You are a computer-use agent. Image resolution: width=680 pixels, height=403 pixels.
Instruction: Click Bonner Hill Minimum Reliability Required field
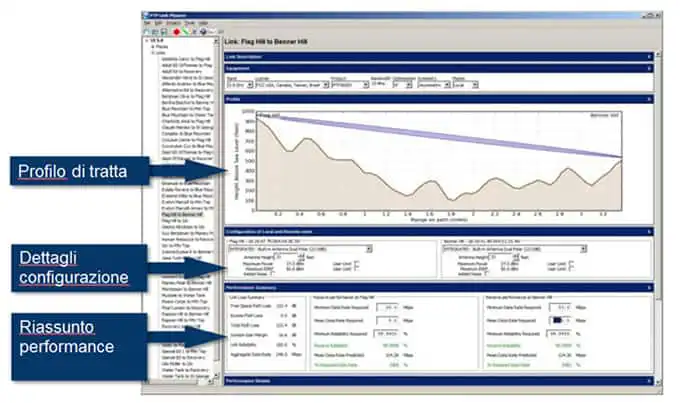coord(559,334)
